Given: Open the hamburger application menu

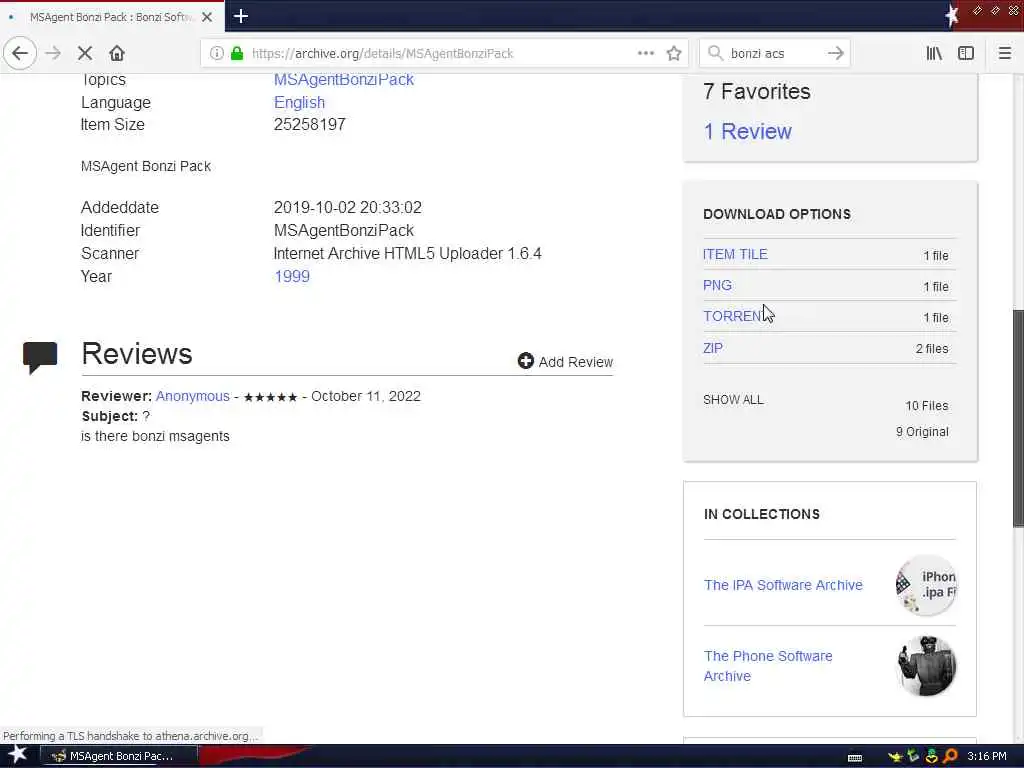Looking at the screenshot, I should tap(1004, 53).
